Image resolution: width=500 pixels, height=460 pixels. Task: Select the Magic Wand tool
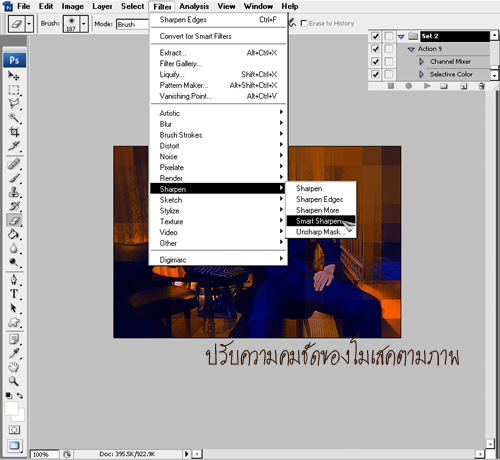point(14,118)
